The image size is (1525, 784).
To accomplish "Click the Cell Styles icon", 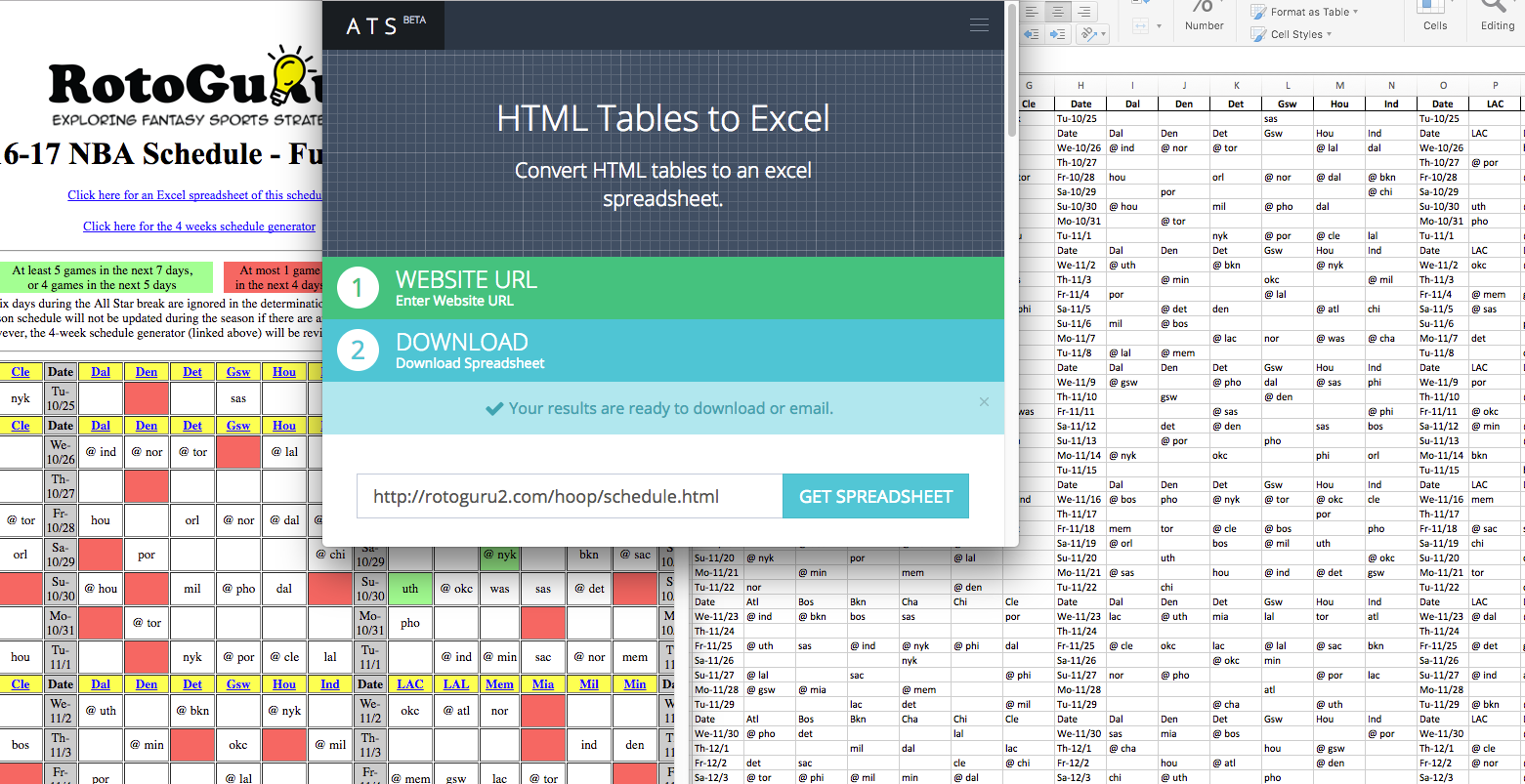I will 1259,34.
